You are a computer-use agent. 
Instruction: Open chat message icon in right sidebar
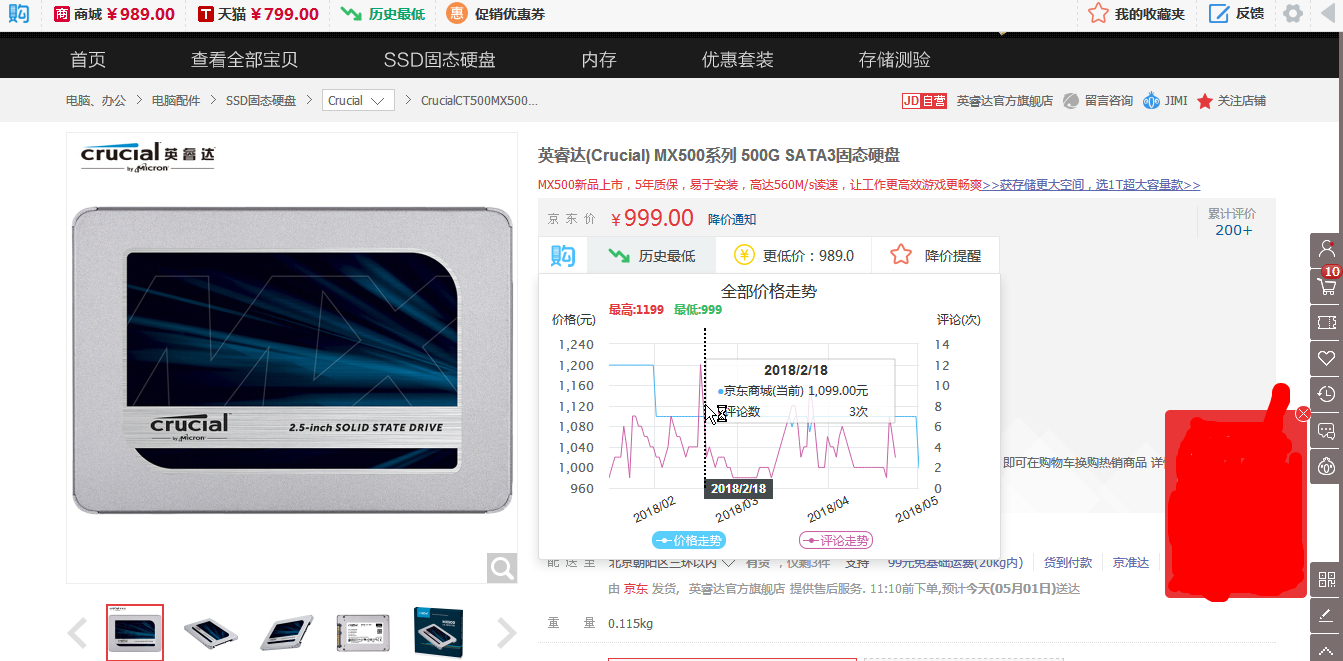coord(1327,430)
